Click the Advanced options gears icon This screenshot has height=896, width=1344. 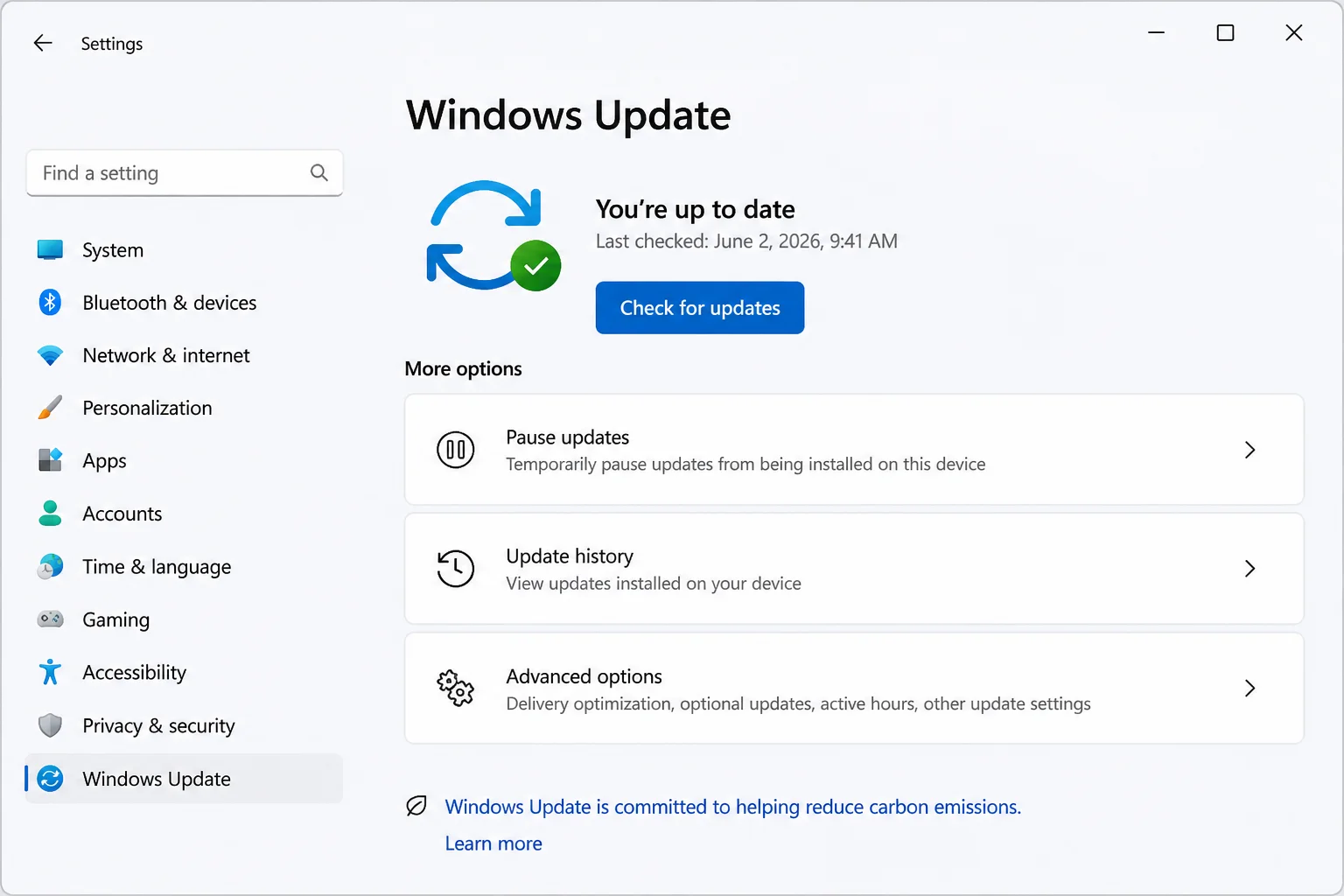[x=456, y=689]
